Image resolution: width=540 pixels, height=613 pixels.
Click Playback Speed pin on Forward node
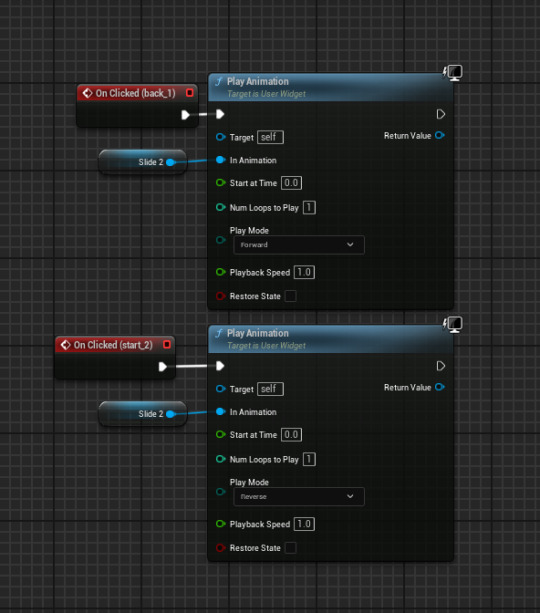click(221, 272)
